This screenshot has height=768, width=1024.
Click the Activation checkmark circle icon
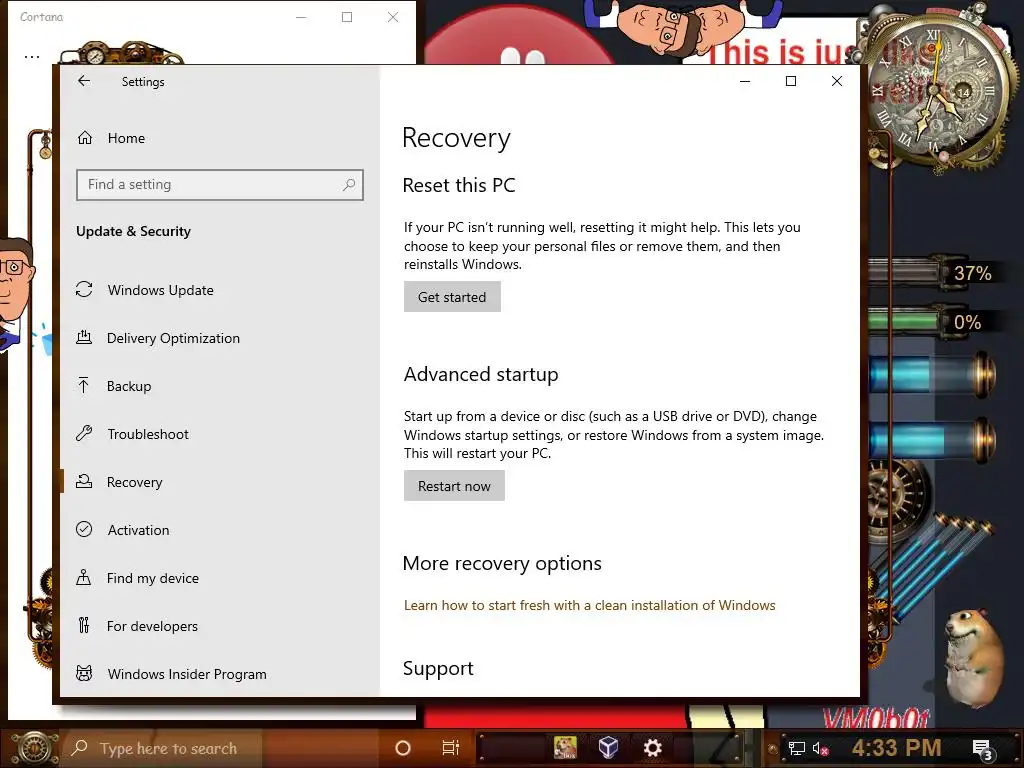tap(84, 529)
